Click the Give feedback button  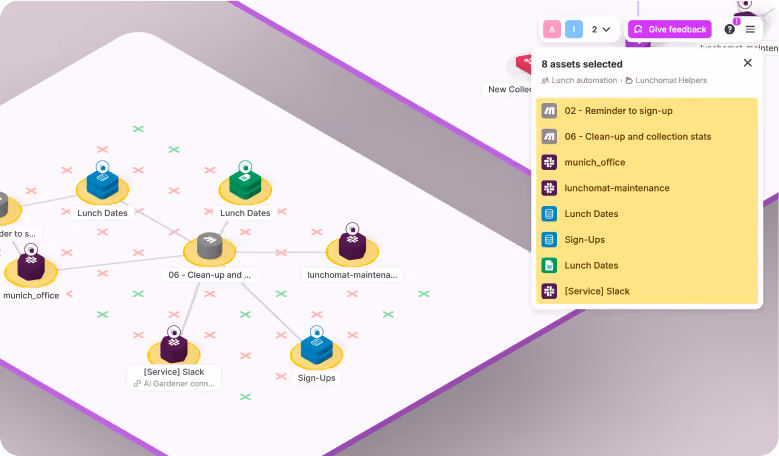(670, 29)
